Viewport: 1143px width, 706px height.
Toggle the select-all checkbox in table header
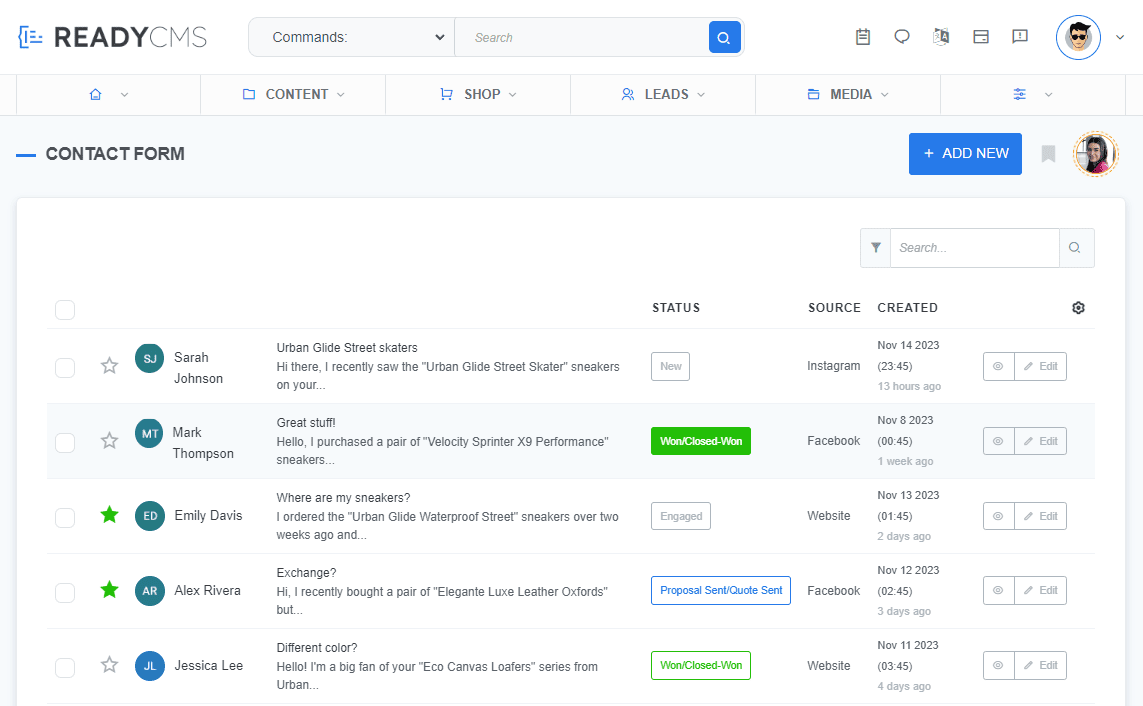pyautogui.click(x=65, y=310)
